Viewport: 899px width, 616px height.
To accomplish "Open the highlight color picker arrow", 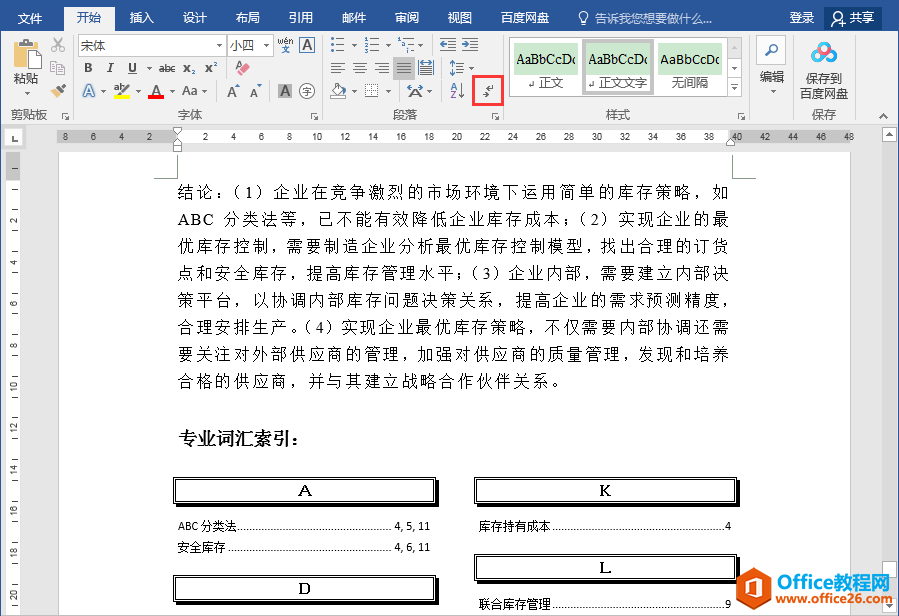I will (138, 91).
